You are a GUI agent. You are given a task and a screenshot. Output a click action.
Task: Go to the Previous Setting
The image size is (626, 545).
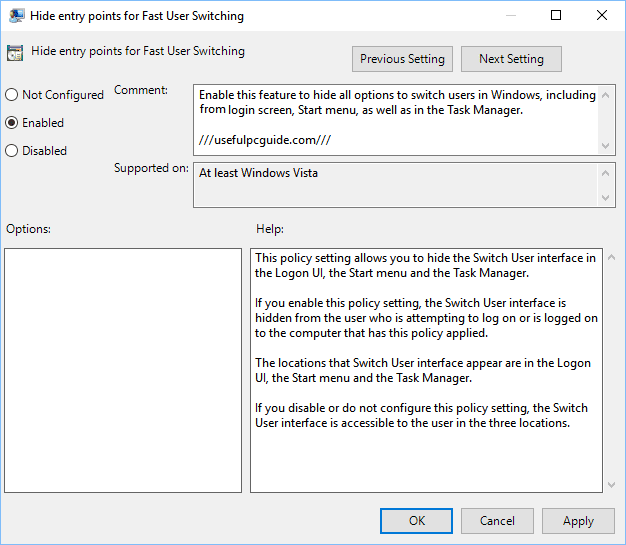coord(402,59)
